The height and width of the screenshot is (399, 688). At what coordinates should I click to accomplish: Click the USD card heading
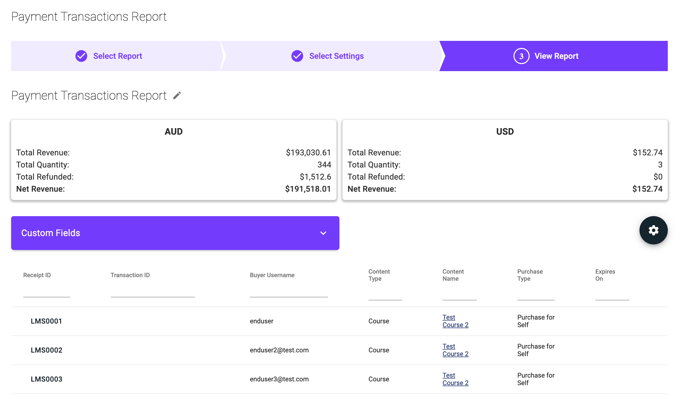click(505, 132)
